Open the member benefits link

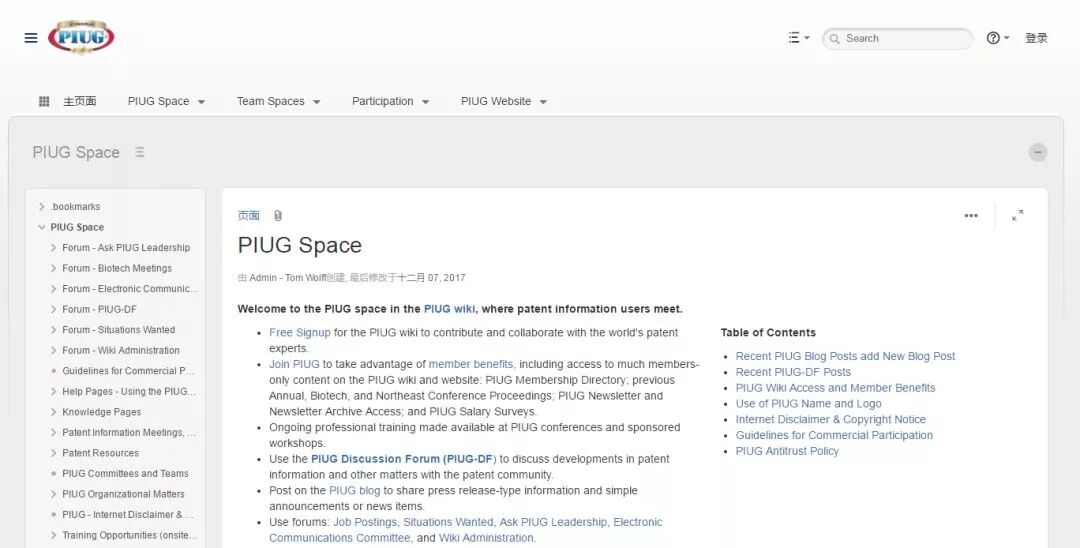click(471, 364)
